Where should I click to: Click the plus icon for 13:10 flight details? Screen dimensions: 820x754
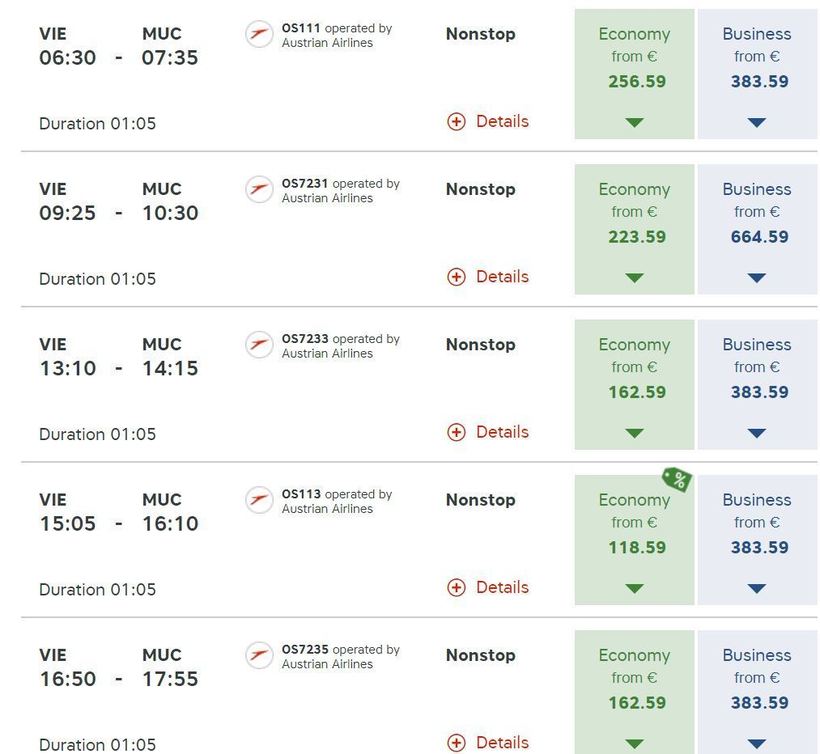tap(456, 433)
